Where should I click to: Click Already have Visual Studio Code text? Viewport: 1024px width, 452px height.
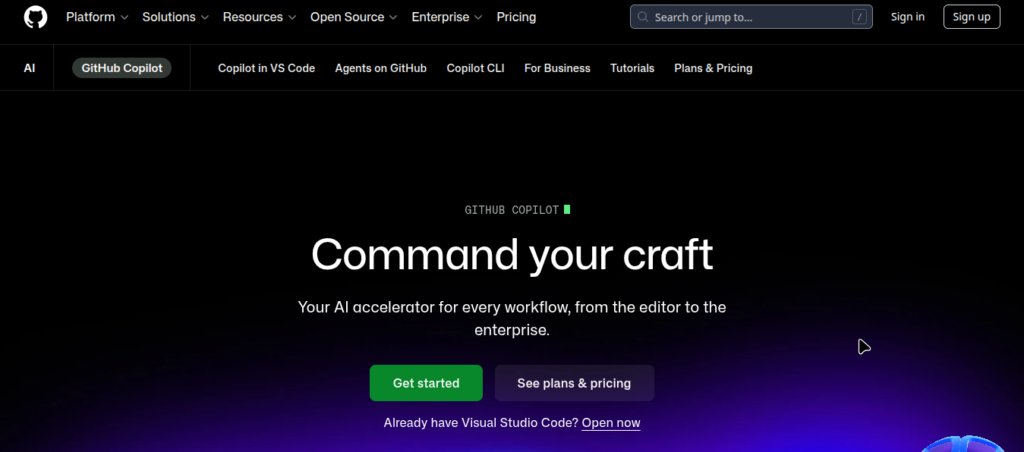point(481,423)
